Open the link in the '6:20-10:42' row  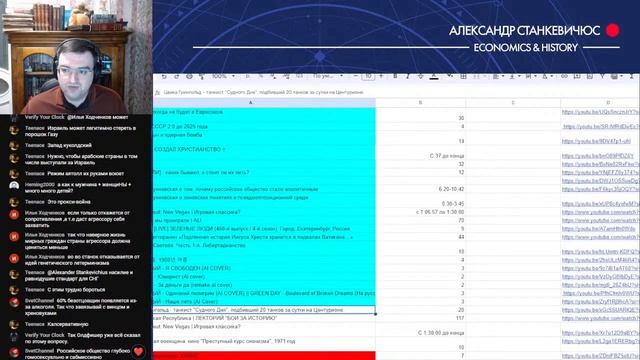[600, 189]
